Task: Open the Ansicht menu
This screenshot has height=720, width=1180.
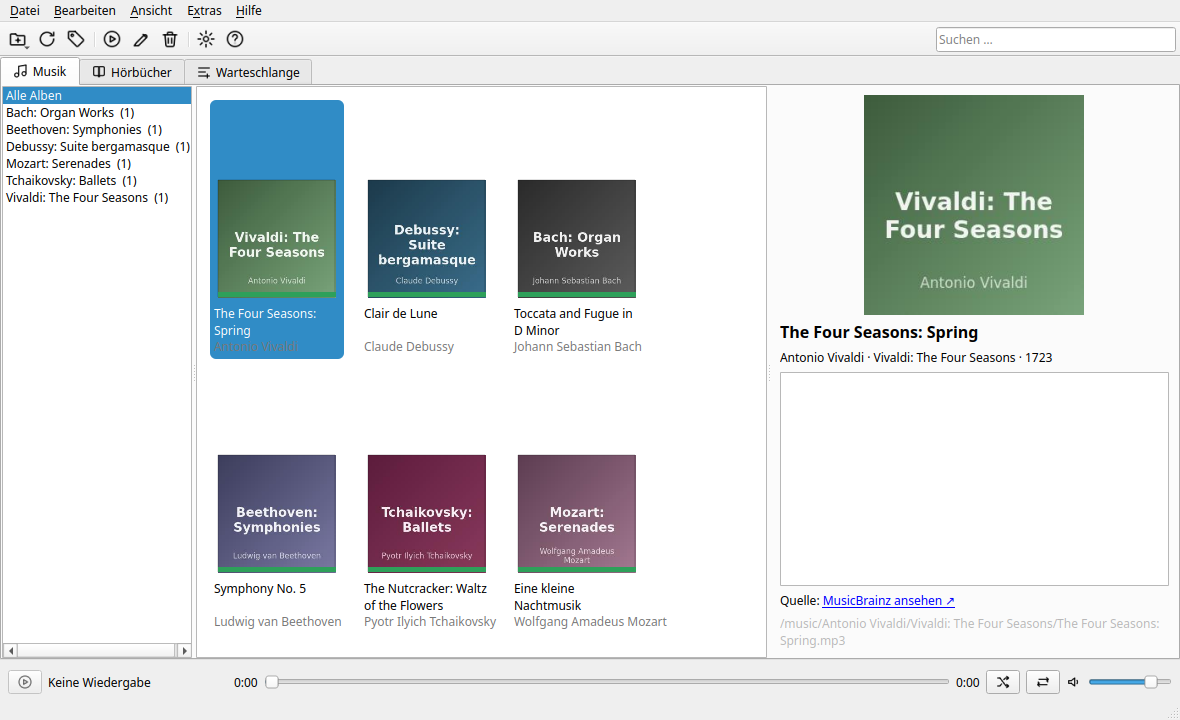Action: (151, 11)
